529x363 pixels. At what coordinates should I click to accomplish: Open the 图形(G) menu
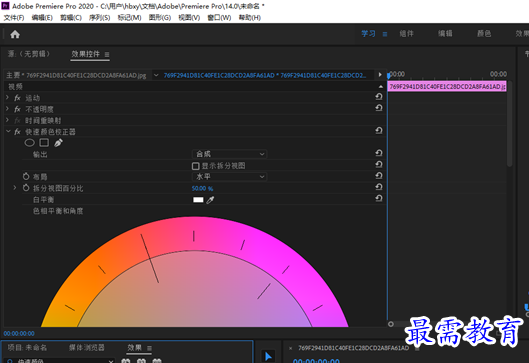pyautogui.click(x=160, y=18)
